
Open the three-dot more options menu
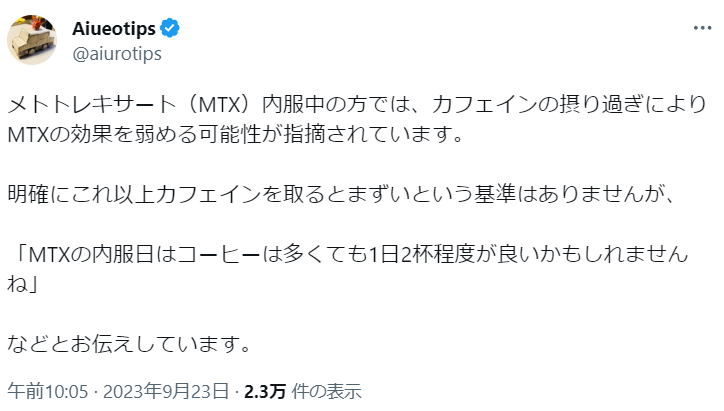[694, 29]
